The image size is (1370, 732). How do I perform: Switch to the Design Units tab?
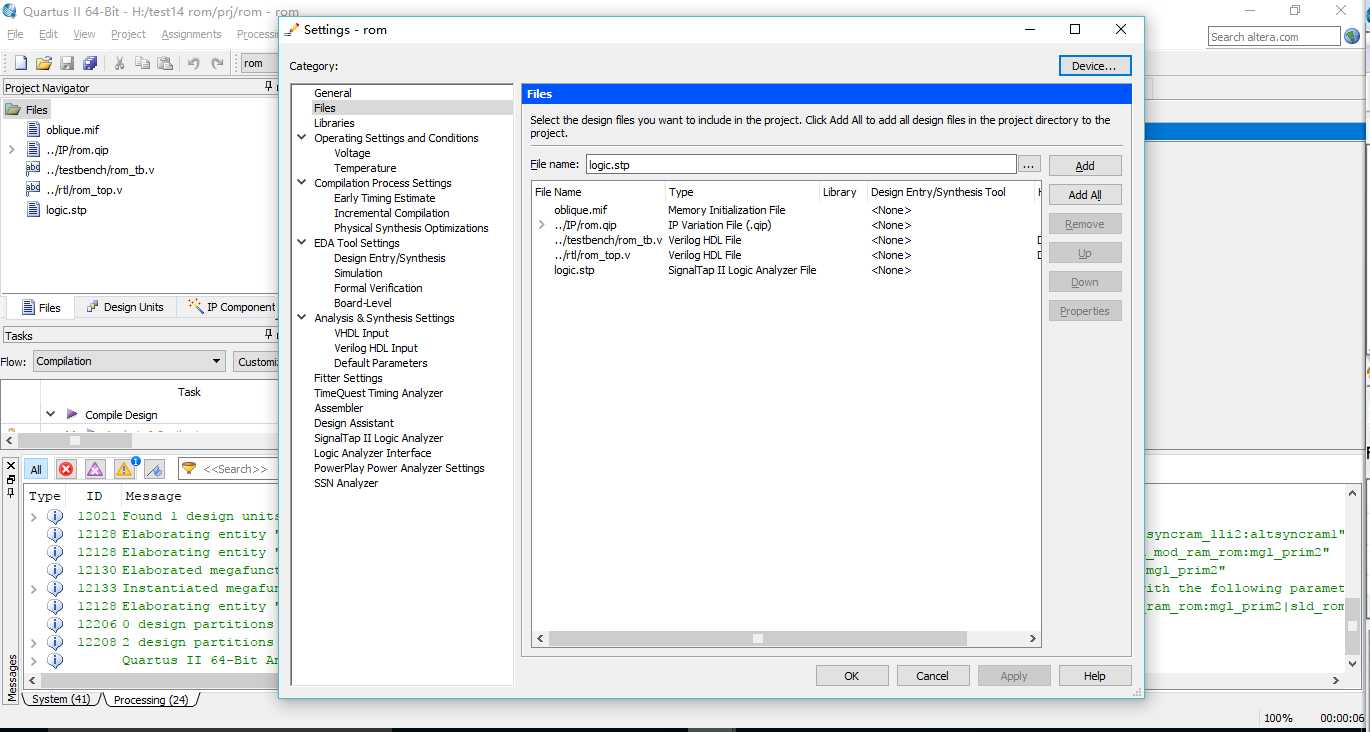pos(124,307)
